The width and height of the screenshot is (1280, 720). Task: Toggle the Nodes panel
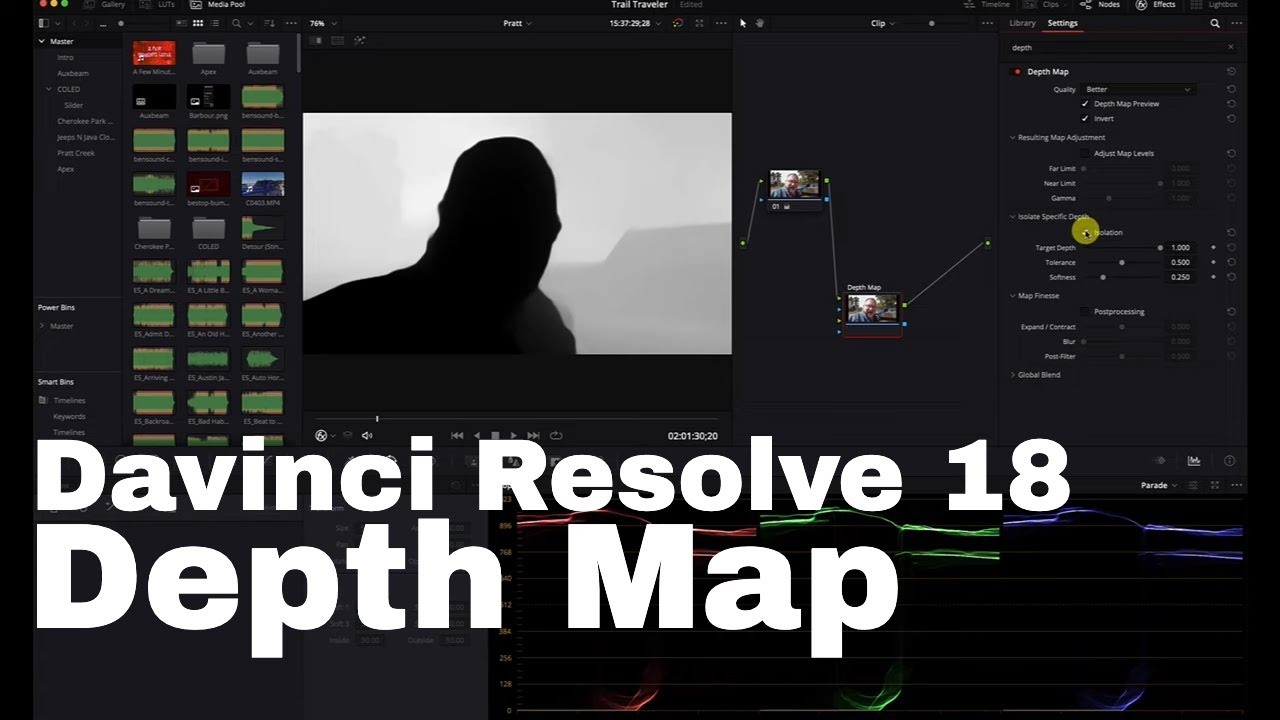[1100, 5]
